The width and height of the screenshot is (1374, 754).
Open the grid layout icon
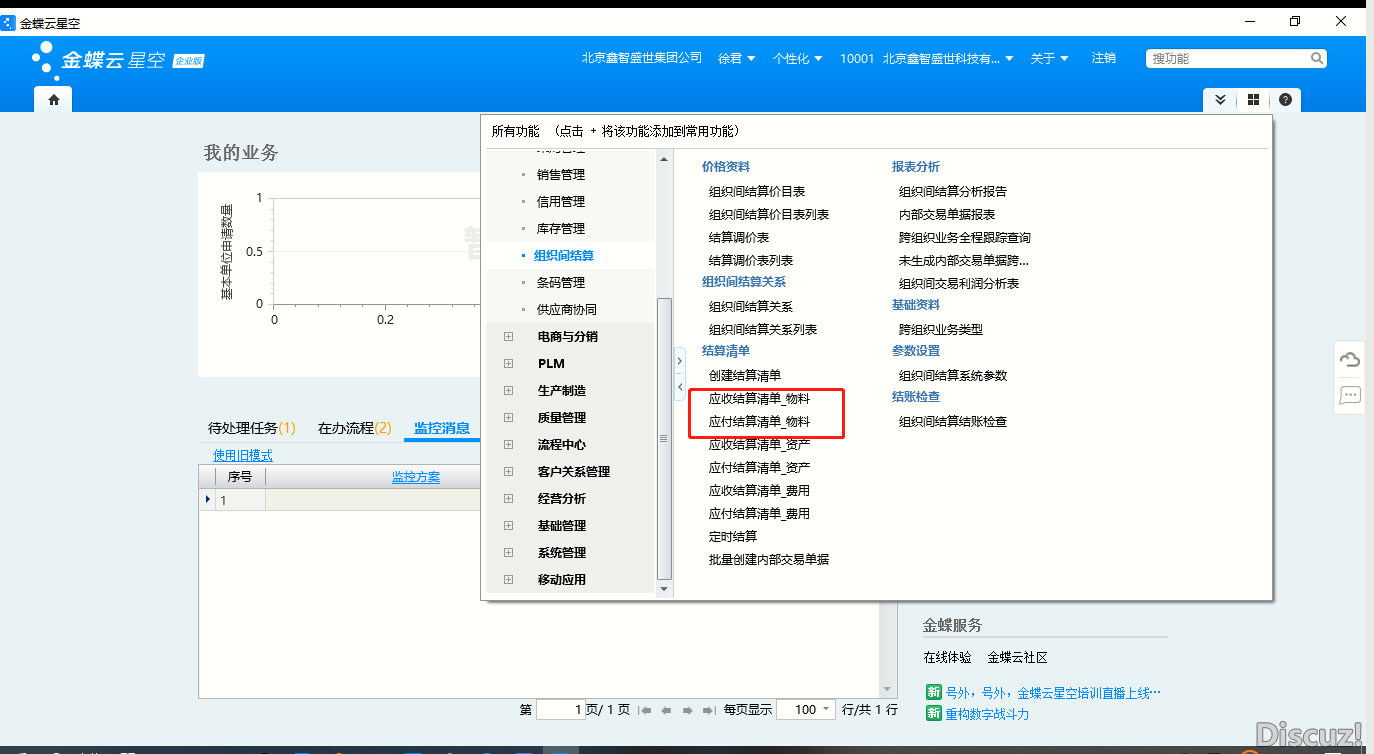[x=1253, y=100]
